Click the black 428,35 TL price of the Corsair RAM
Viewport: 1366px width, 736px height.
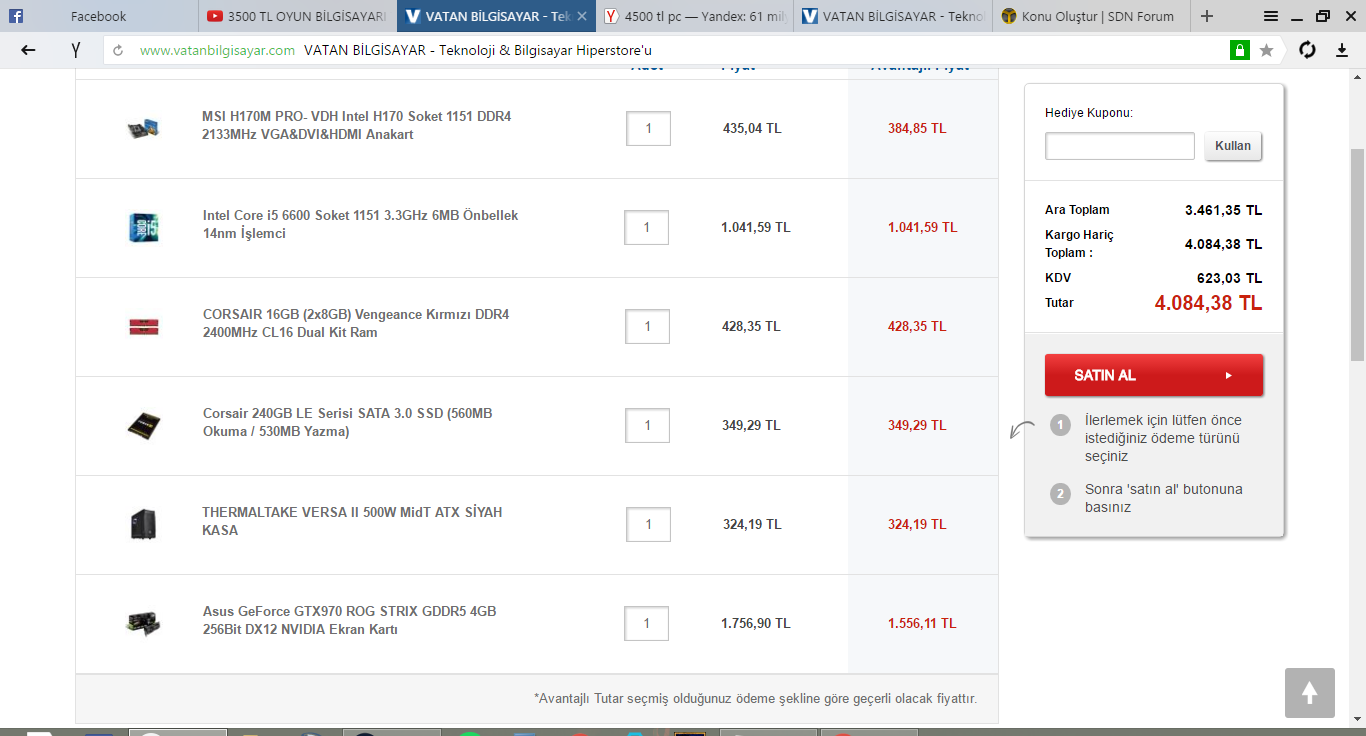(751, 326)
